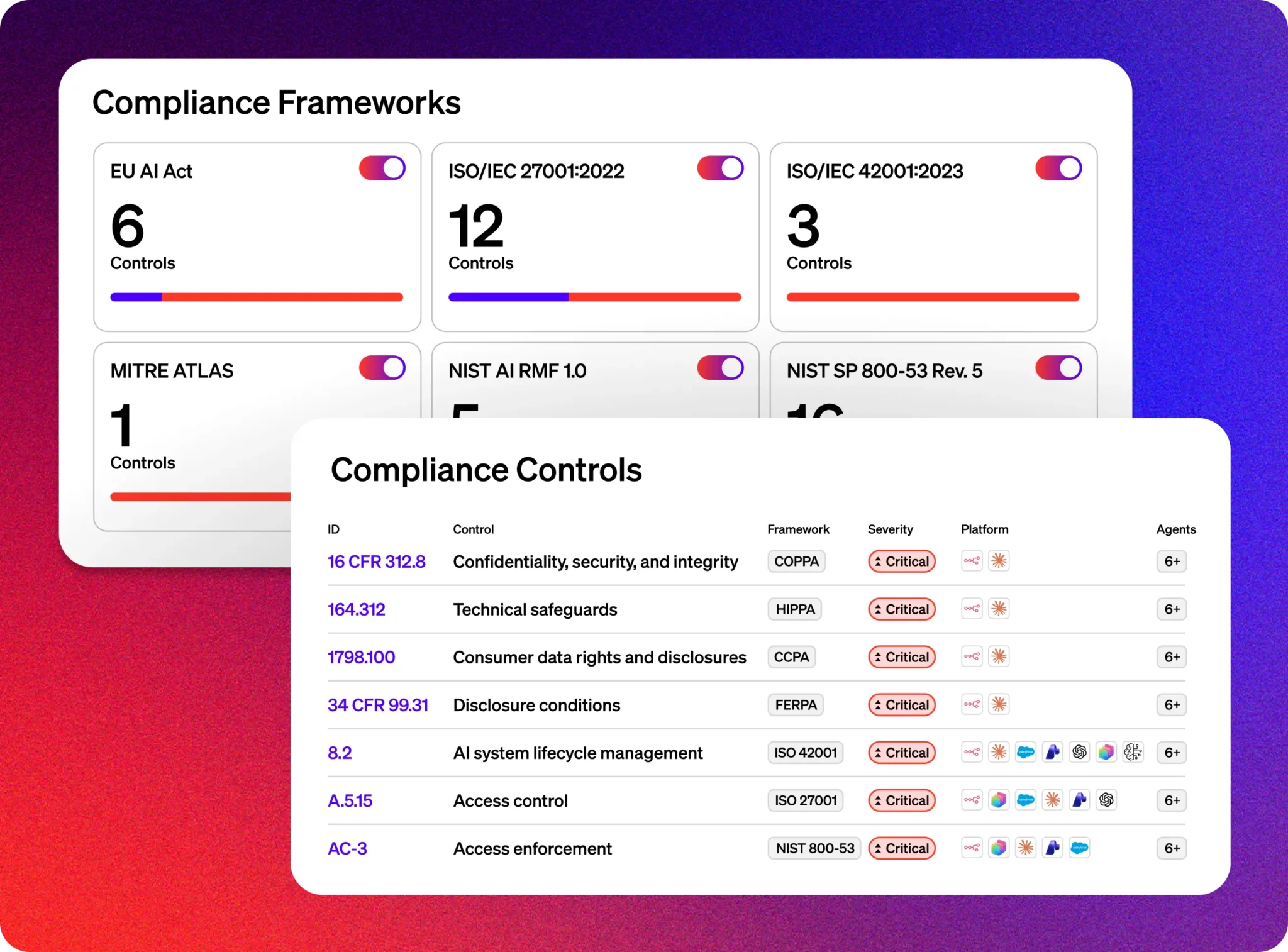Viewport: 1288px width, 952px height.
Task: Click the n8n platform icon in the COPPA row
Action: pyautogui.click(x=972, y=561)
